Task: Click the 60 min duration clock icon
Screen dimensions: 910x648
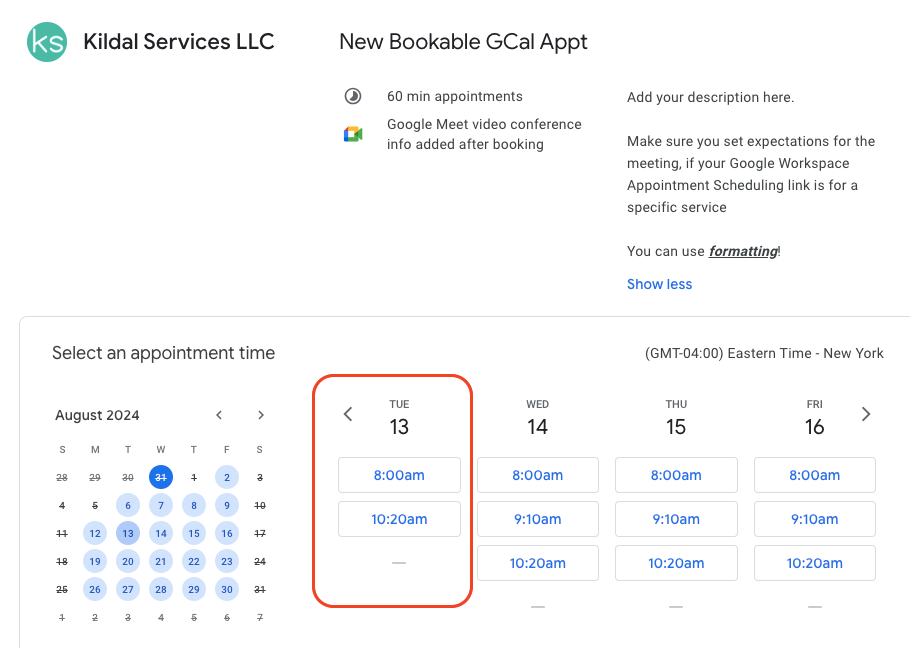Action: pyautogui.click(x=352, y=97)
